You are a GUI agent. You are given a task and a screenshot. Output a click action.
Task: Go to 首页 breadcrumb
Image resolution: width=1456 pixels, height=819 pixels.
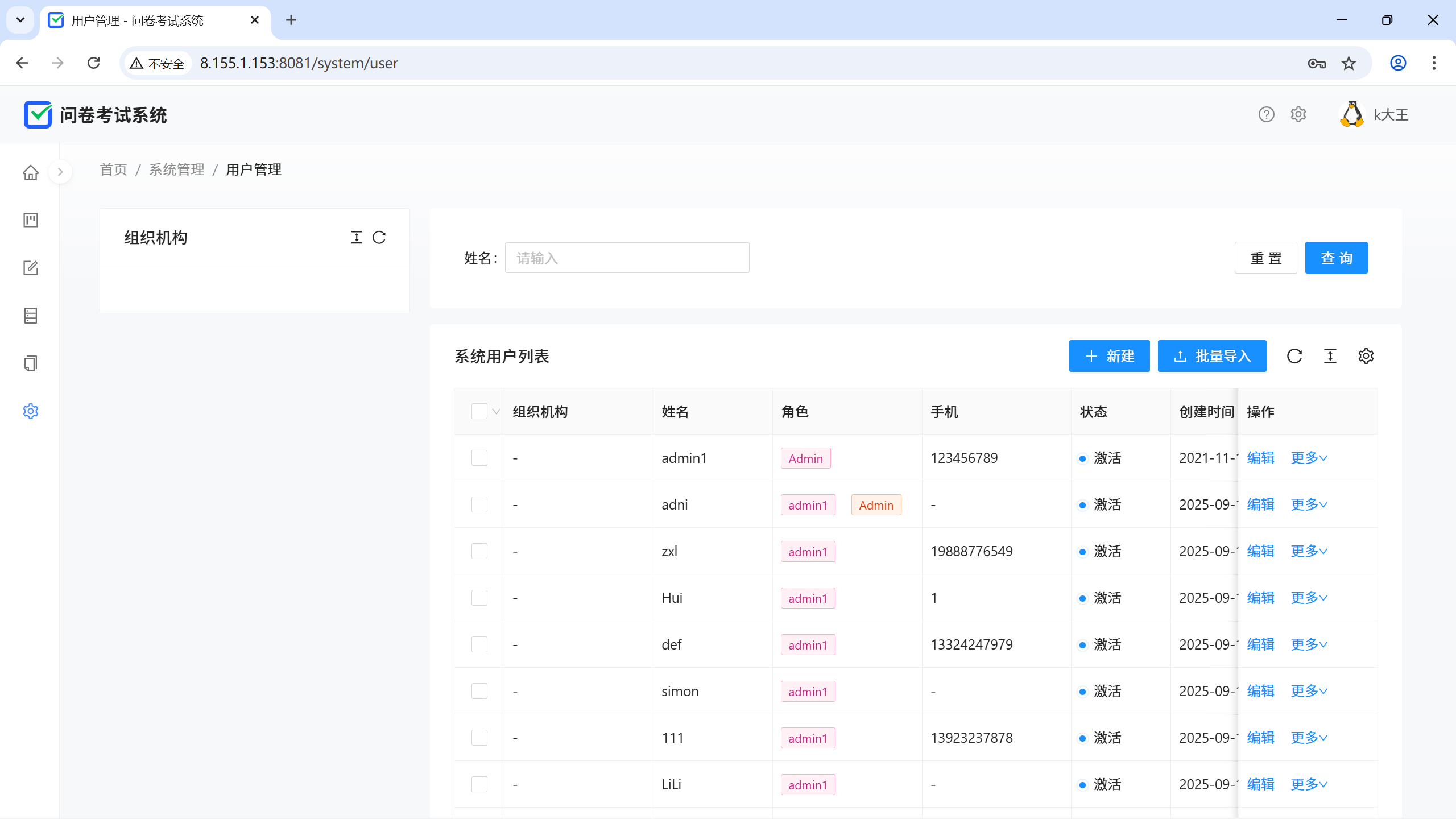click(x=113, y=169)
